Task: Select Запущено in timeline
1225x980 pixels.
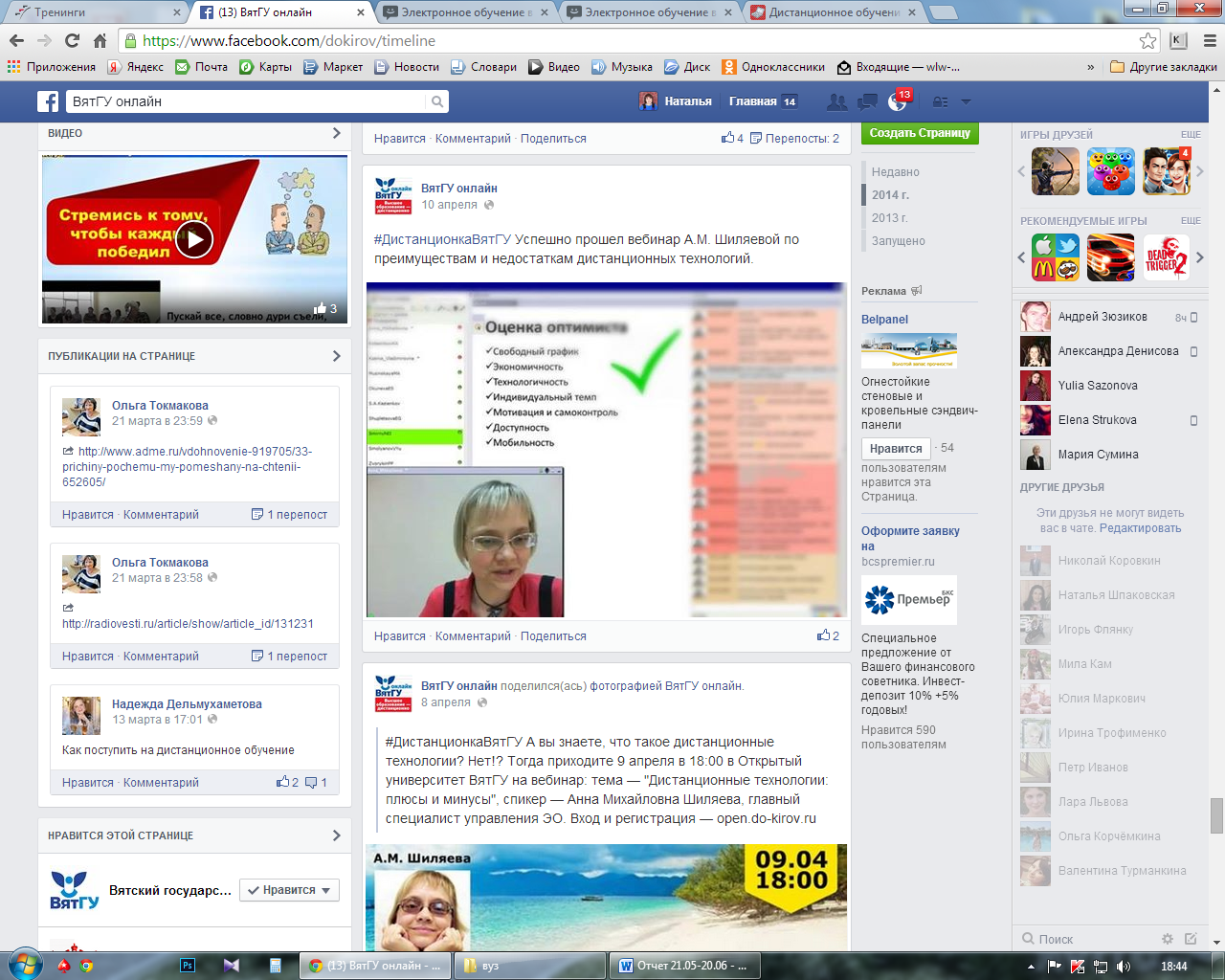Action: pos(898,241)
